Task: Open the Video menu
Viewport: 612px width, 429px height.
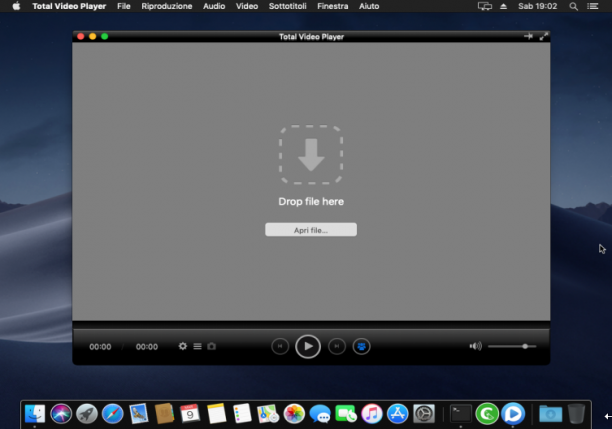Action: 247,6
